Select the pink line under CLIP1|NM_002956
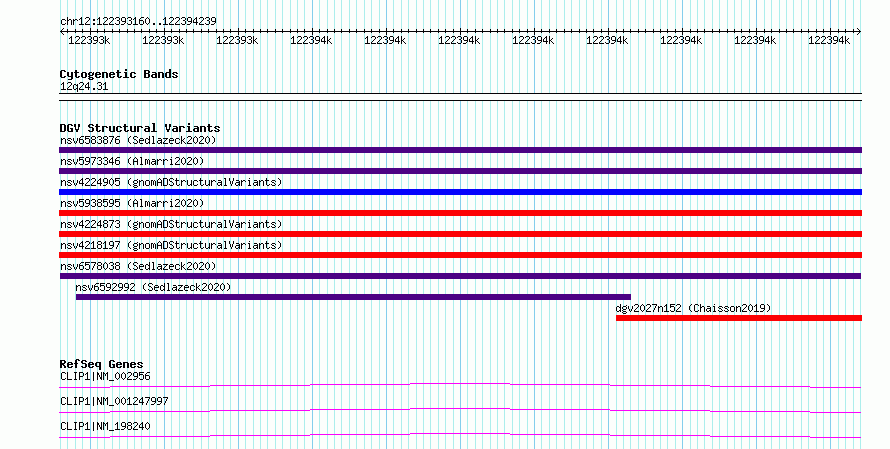Screen dimensions: 890x449 (x=460, y=385)
